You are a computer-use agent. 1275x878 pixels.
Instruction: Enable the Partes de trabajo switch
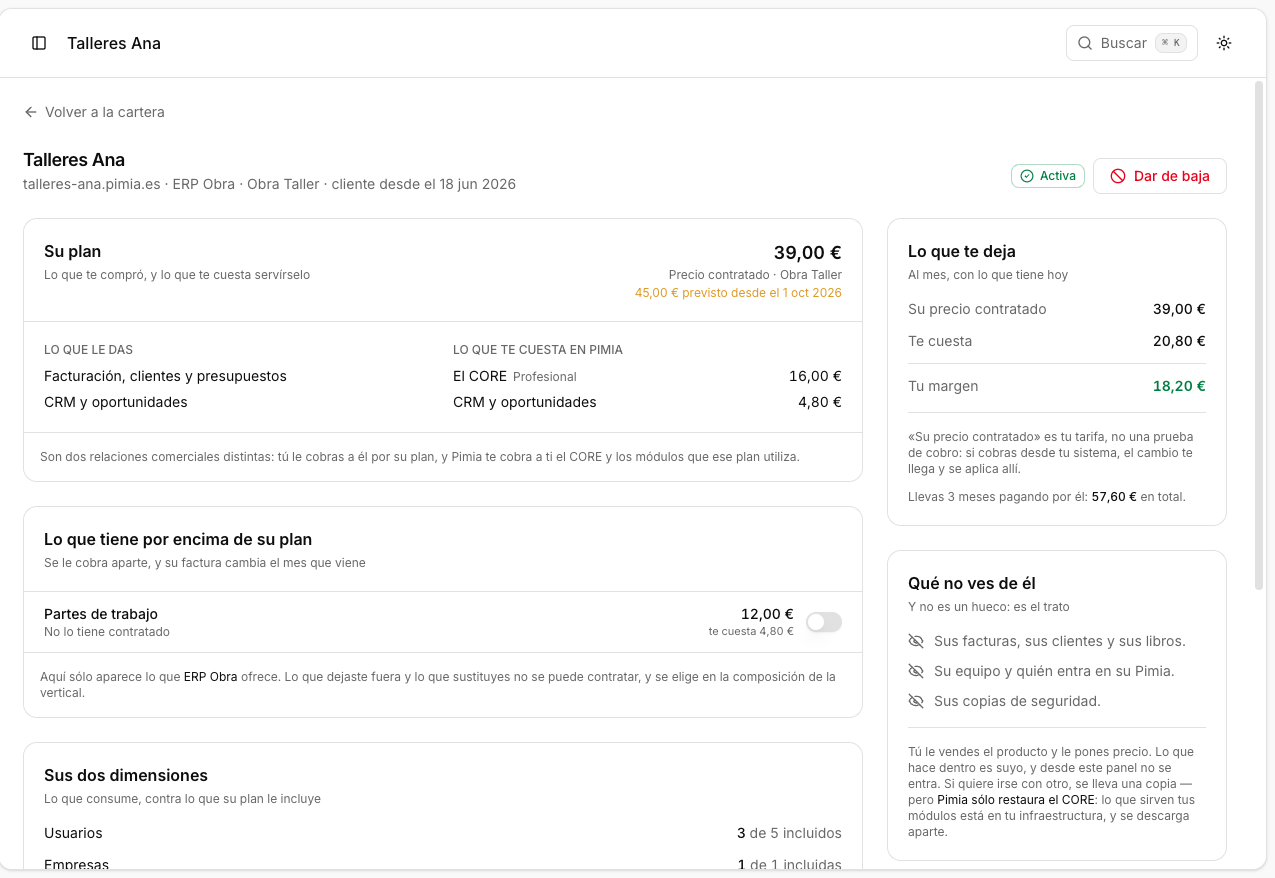click(824, 622)
